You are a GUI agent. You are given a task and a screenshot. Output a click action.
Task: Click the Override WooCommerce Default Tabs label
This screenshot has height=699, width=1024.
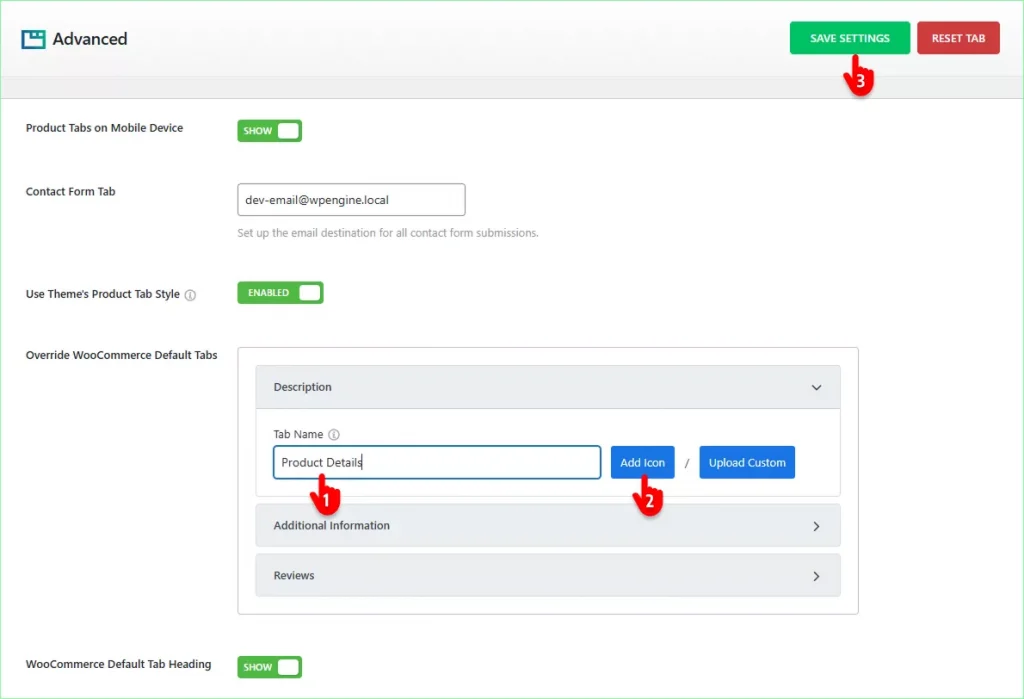(x=121, y=355)
